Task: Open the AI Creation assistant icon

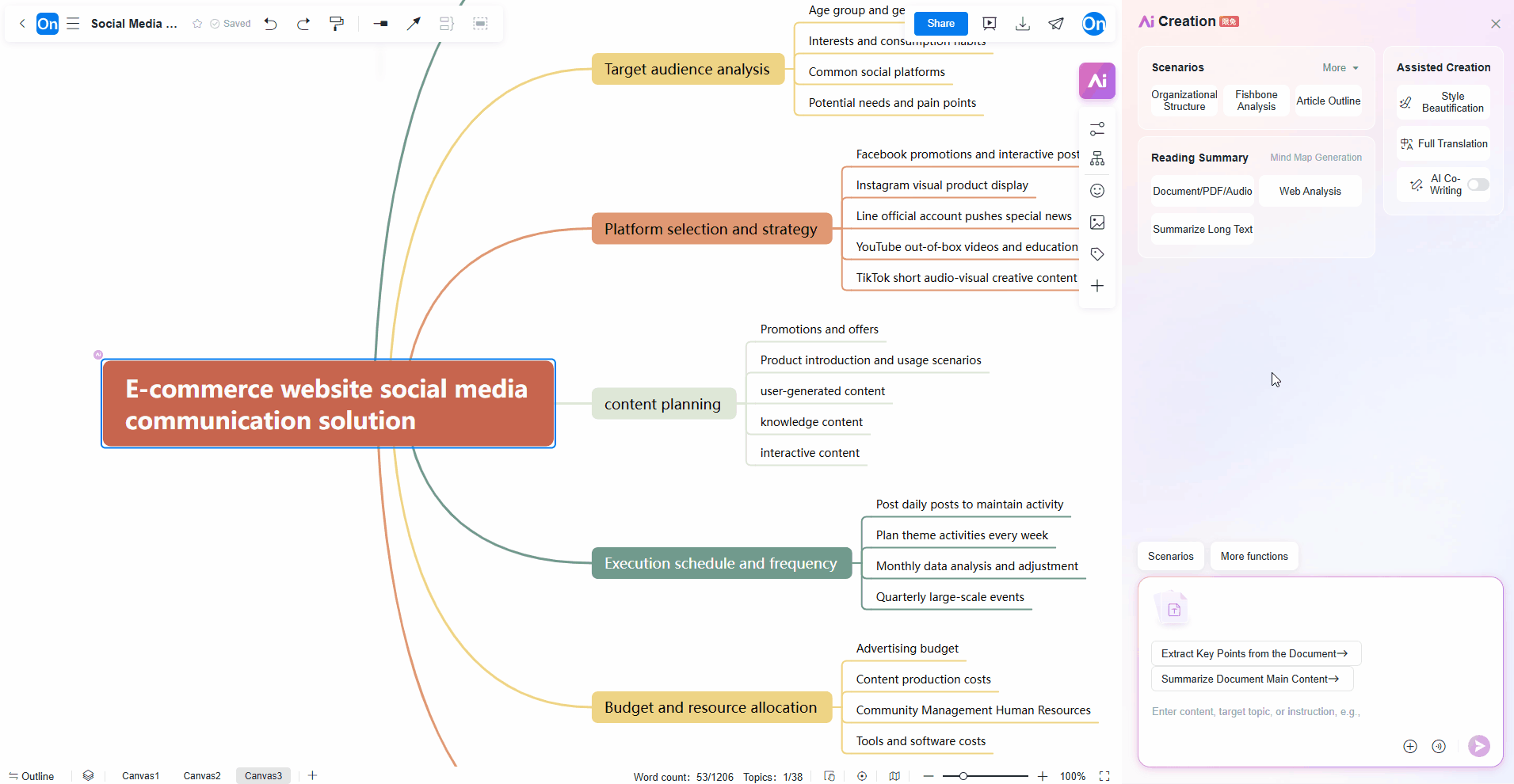Action: pyautogui.click(x=1097, y=80)
